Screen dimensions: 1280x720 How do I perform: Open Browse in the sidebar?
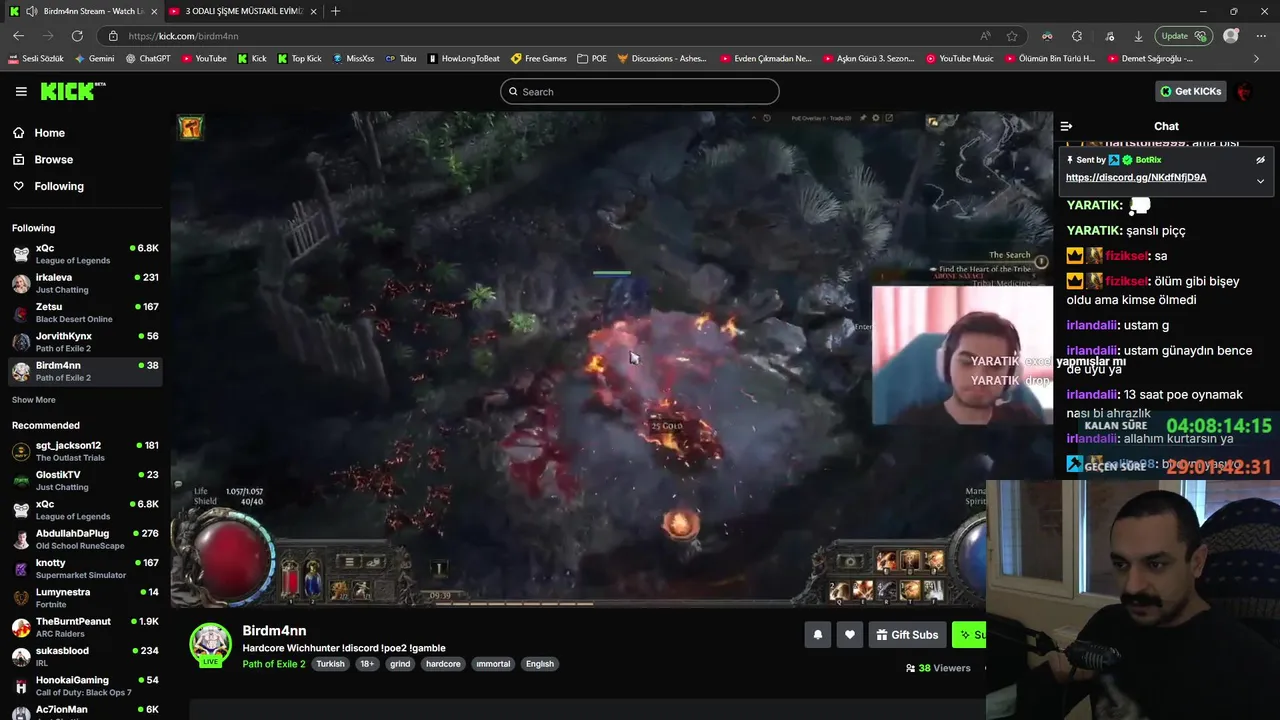[53, 160]
